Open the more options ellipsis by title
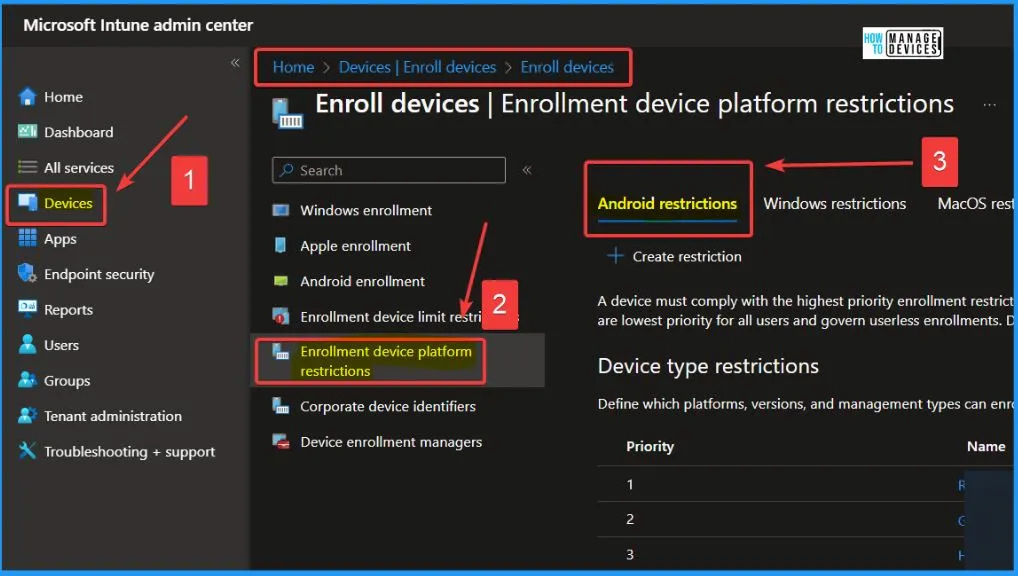The width and height of the screenshot is (1018, 576). tap(989, 105)
